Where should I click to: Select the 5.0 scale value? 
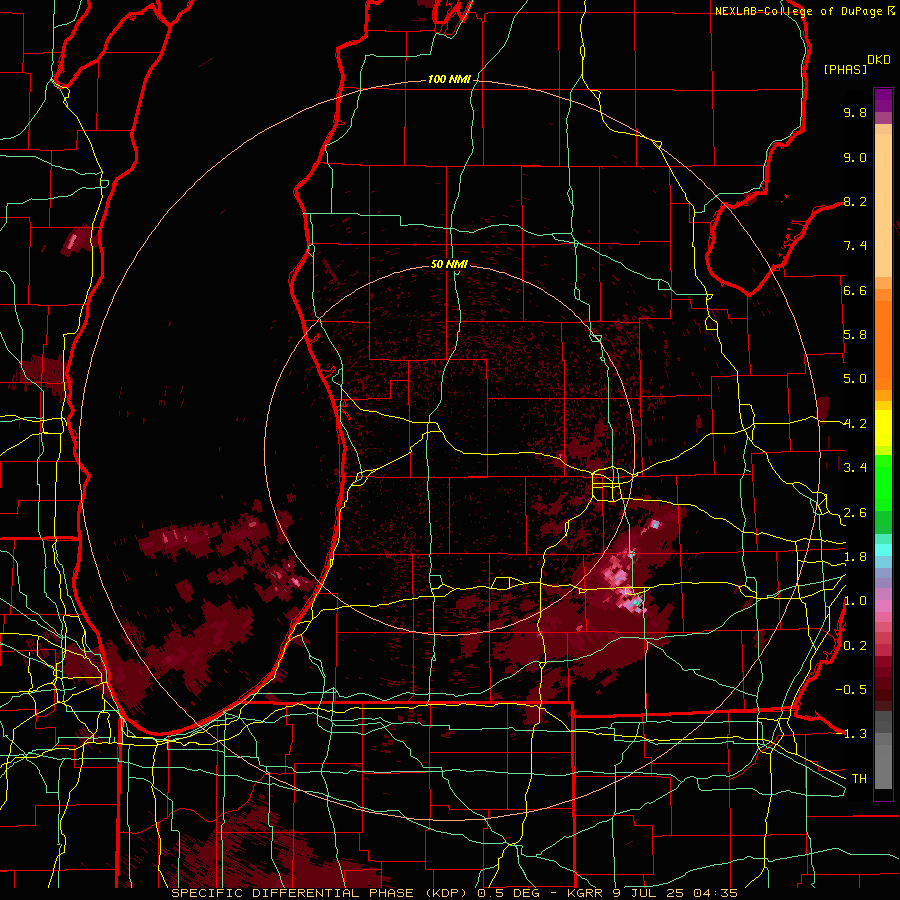855,379
